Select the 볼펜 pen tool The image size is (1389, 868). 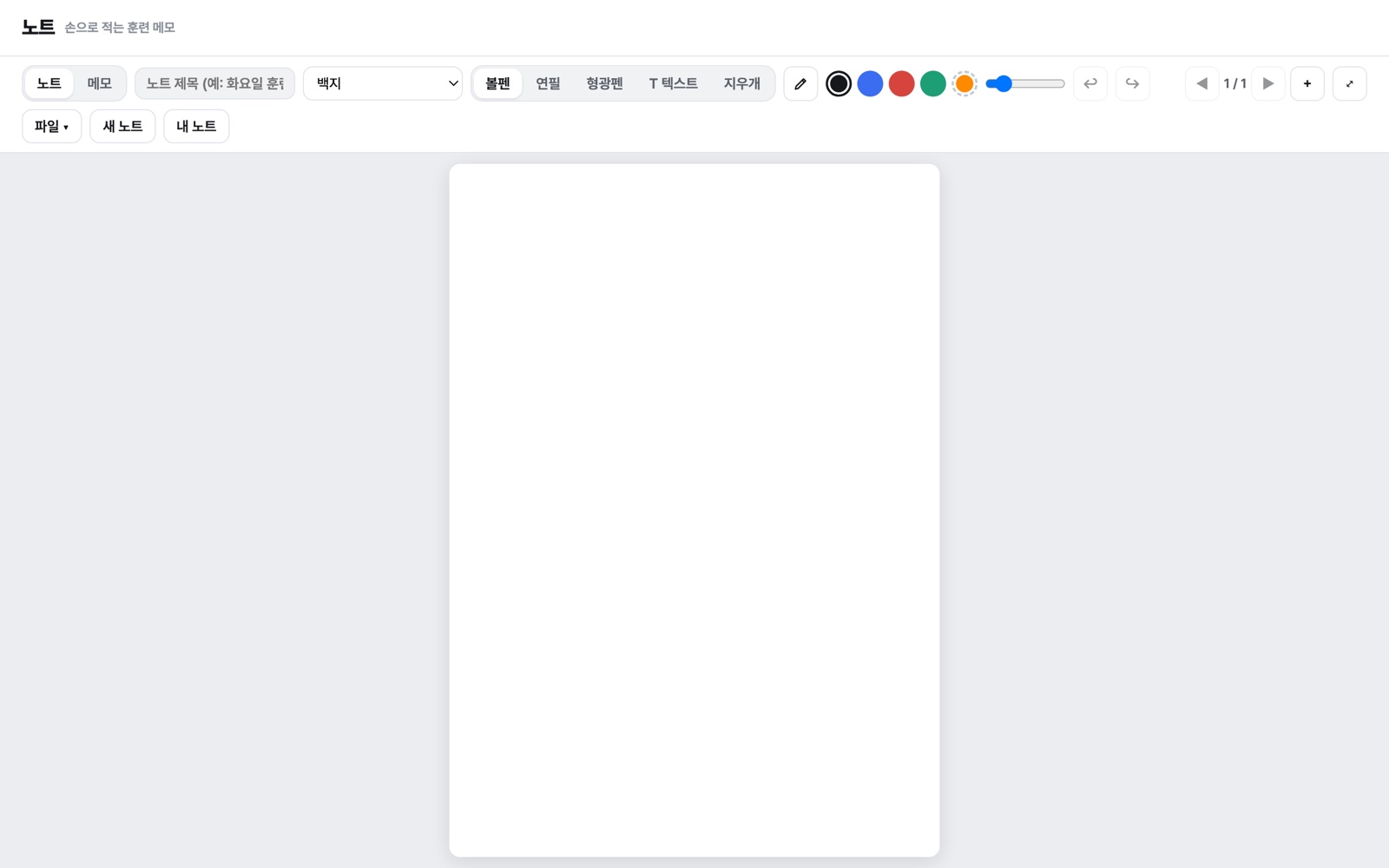pyautogui.click(x=498, y=83)
